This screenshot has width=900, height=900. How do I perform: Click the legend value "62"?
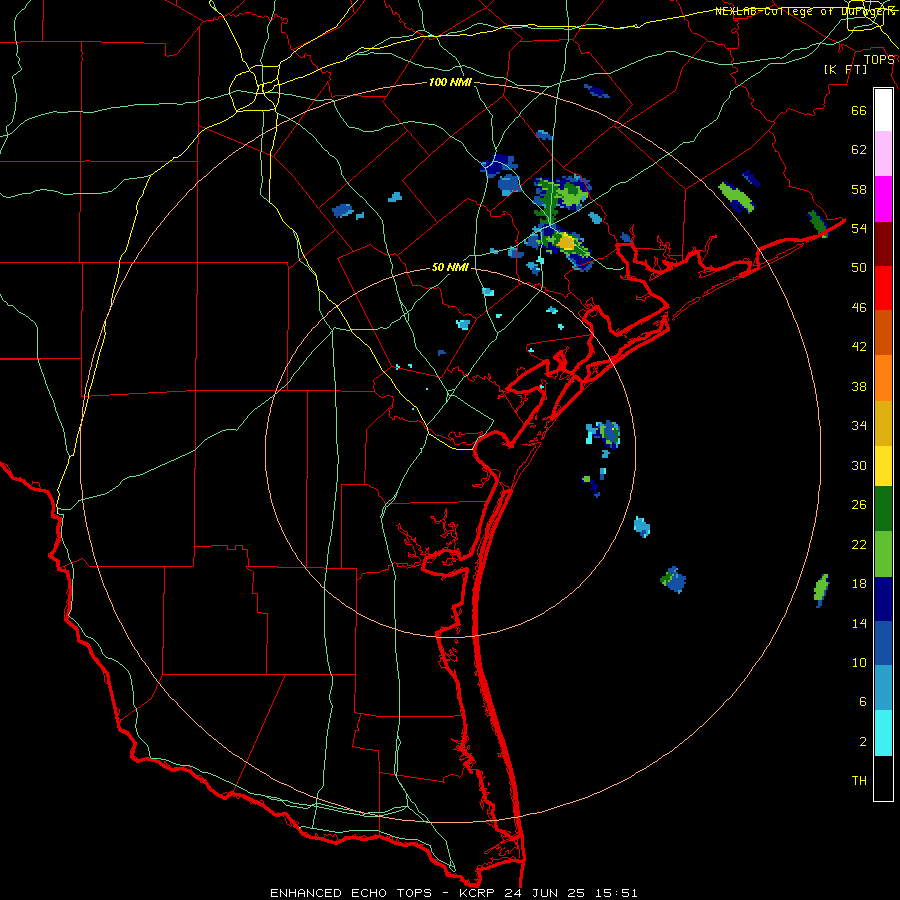(x=859, y=150)
